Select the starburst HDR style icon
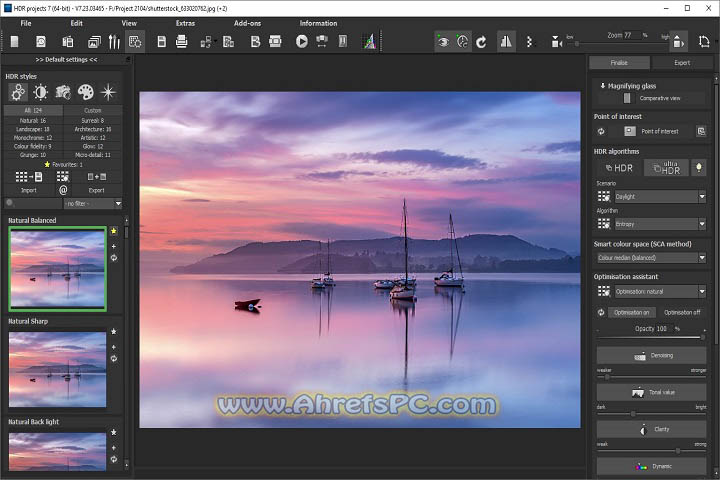The height and width of the screenshot is (480, 720). 108,92
